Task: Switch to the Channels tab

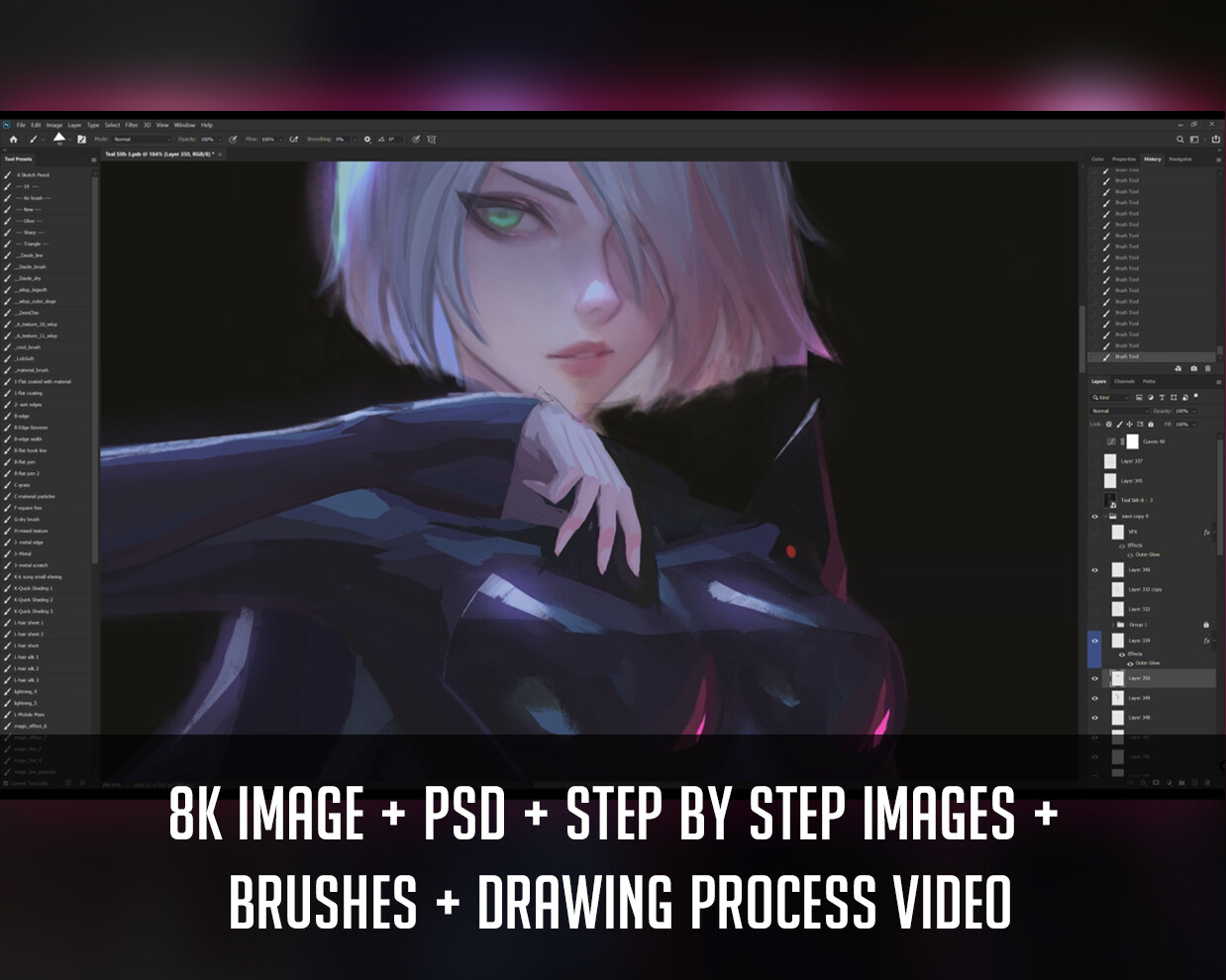Action: click(1124, 382)
